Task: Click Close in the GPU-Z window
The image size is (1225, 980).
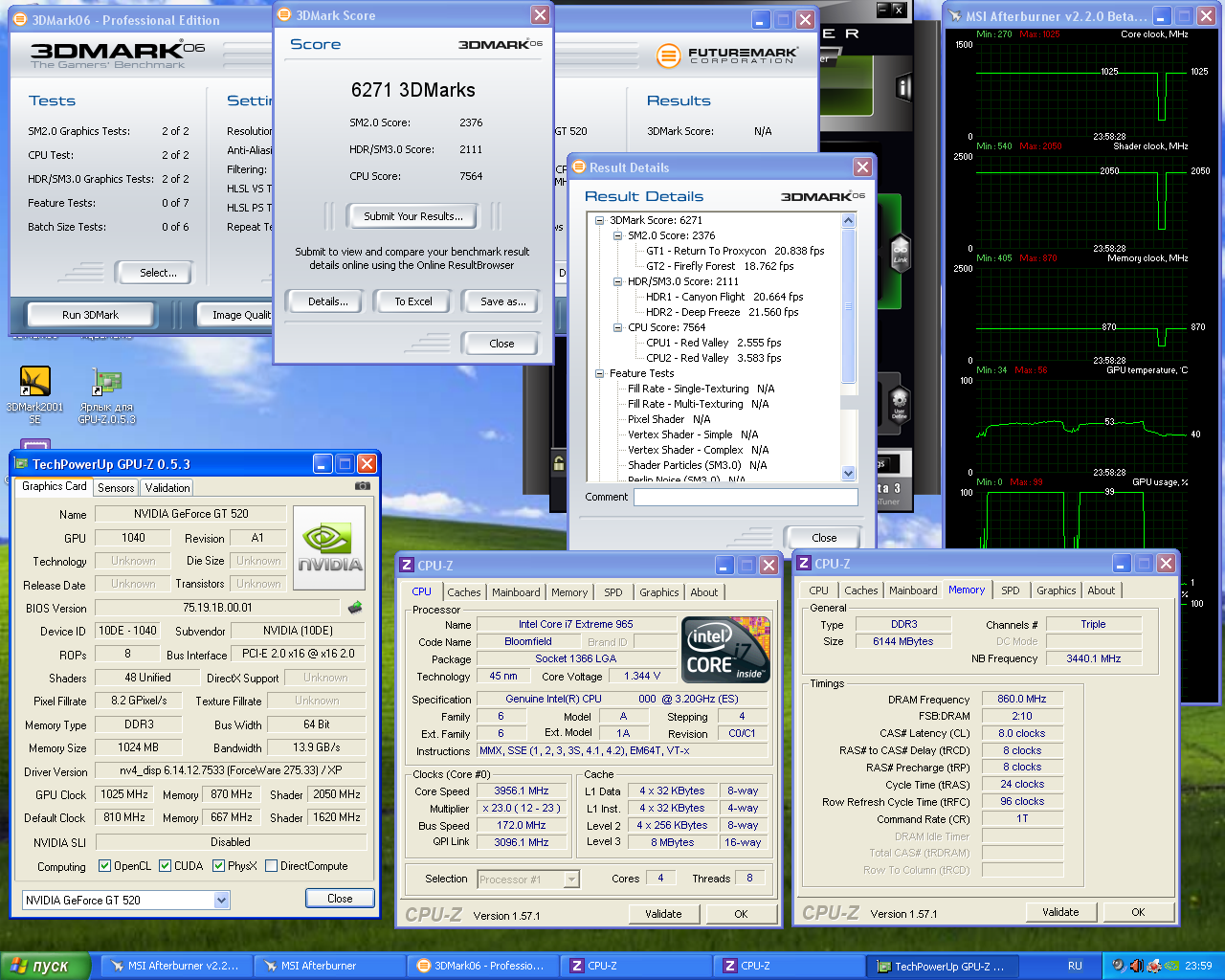Action: pos(340,899)
